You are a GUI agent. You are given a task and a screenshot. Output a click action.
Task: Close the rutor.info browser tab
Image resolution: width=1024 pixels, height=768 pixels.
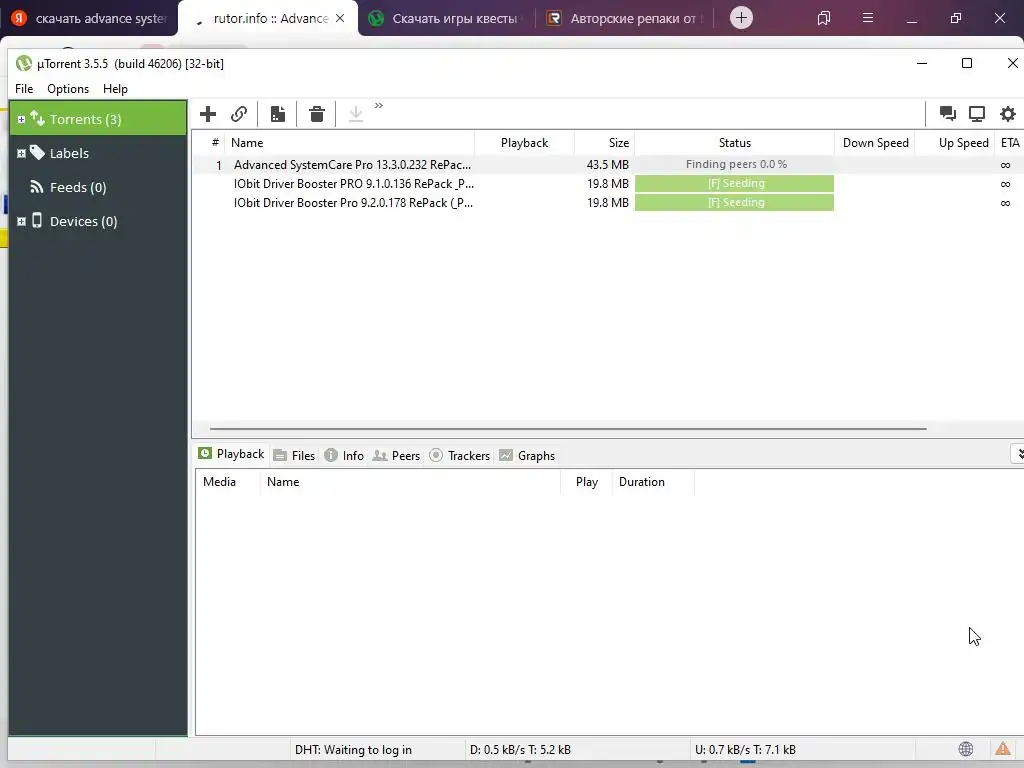[x=340, y=18]
